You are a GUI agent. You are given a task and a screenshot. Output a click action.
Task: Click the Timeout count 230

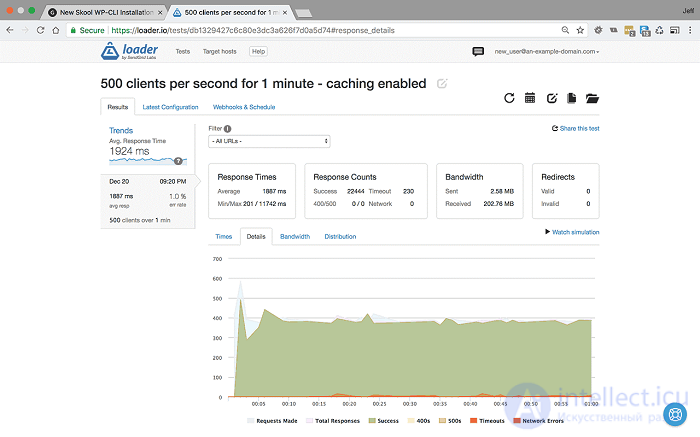408,191
